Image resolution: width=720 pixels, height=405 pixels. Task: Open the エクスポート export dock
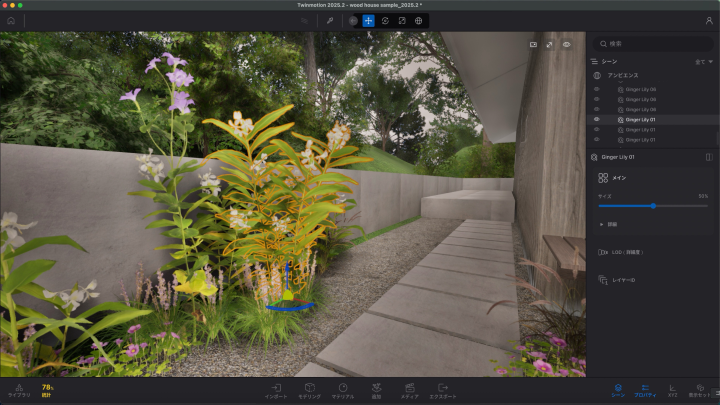443,391
